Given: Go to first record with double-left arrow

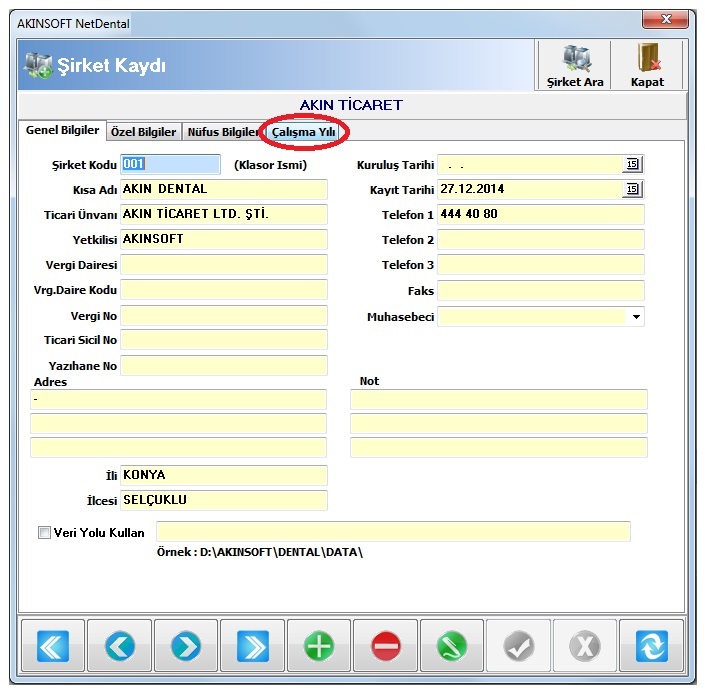Looking at the screenshot, I should coord(53,646).
